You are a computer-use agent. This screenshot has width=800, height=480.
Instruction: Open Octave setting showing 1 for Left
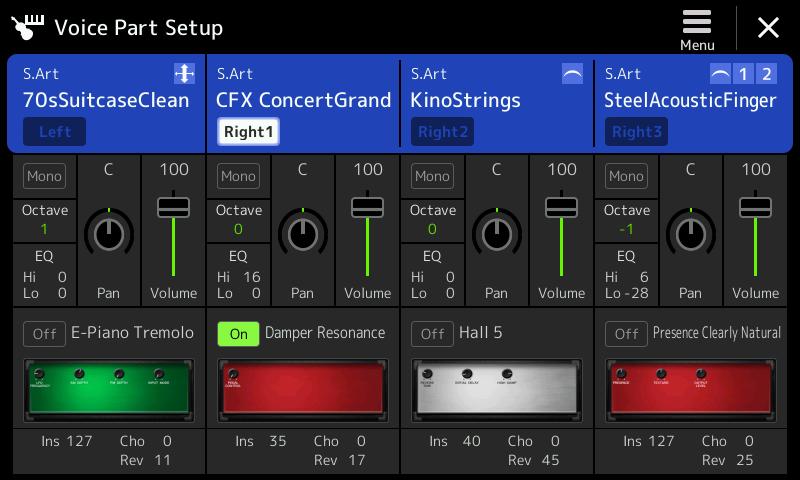coord(45,220)
